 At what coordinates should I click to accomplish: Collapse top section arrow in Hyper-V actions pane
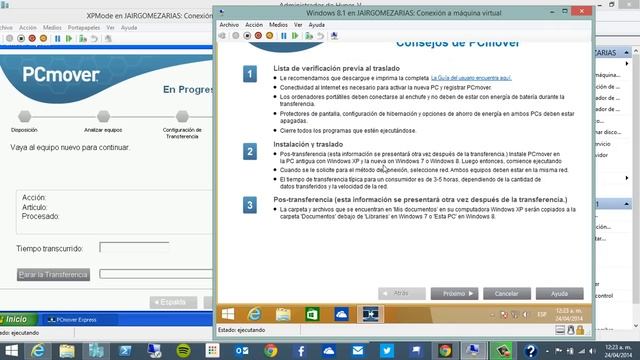(x=626, y=53)
